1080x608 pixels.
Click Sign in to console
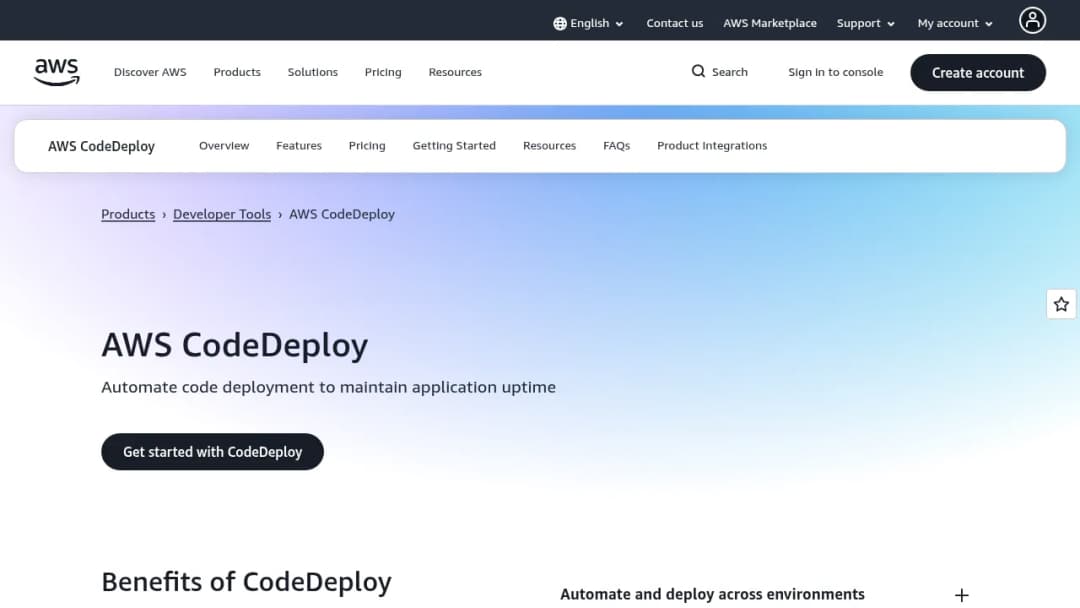tap(835, 72)
